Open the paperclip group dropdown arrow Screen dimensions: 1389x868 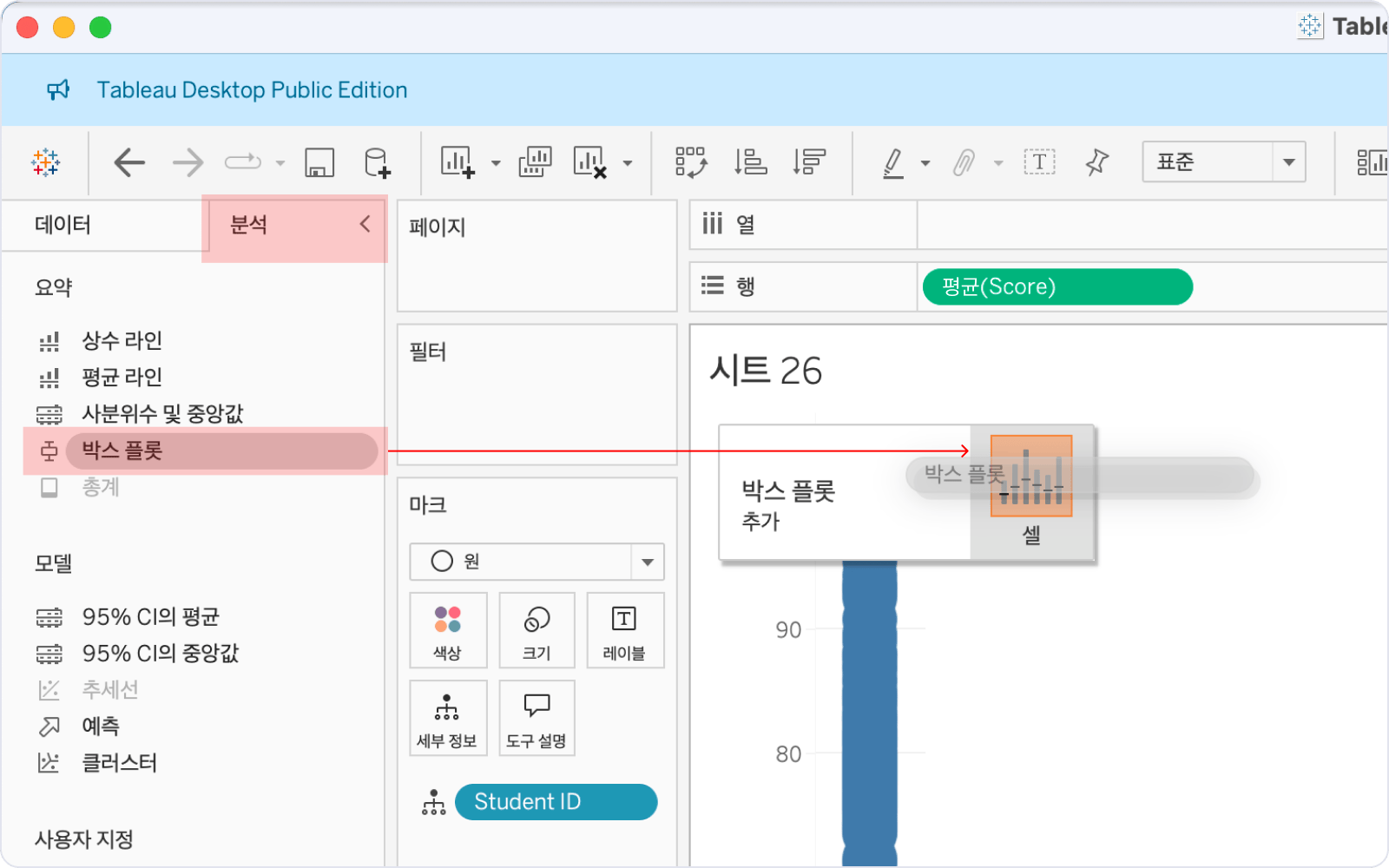point(998,163)
